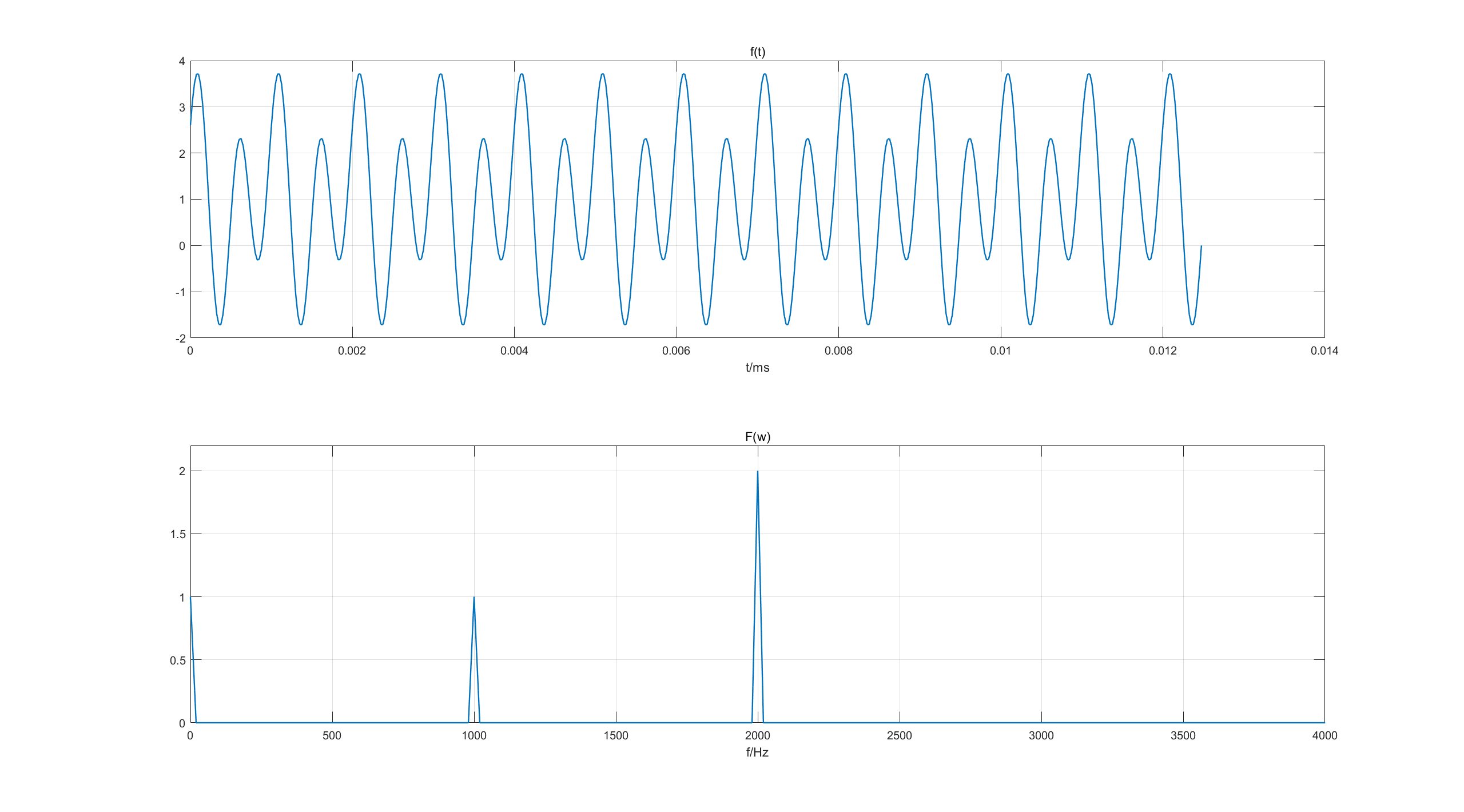
Task: Click the 4 tick label on f(t) y-axis
Action: (x=182, y=61)
